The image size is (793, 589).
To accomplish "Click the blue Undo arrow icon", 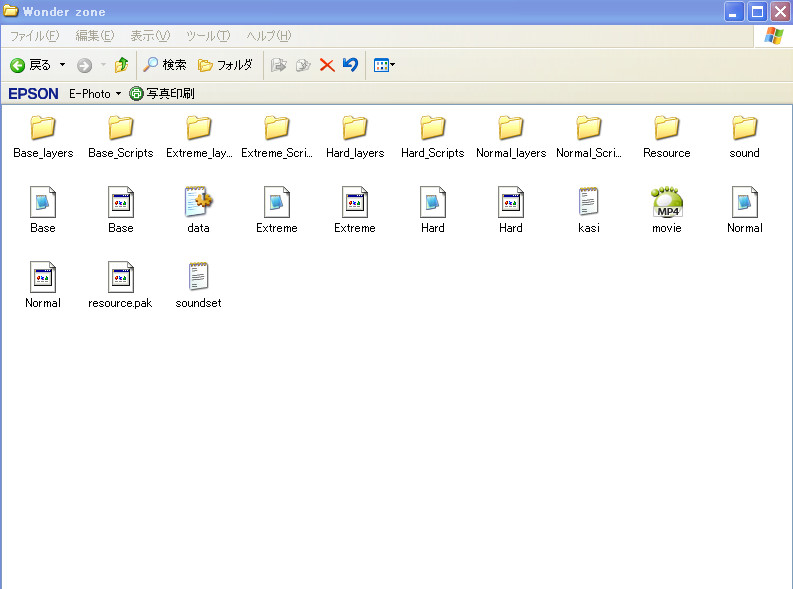I will pos(350,65).
